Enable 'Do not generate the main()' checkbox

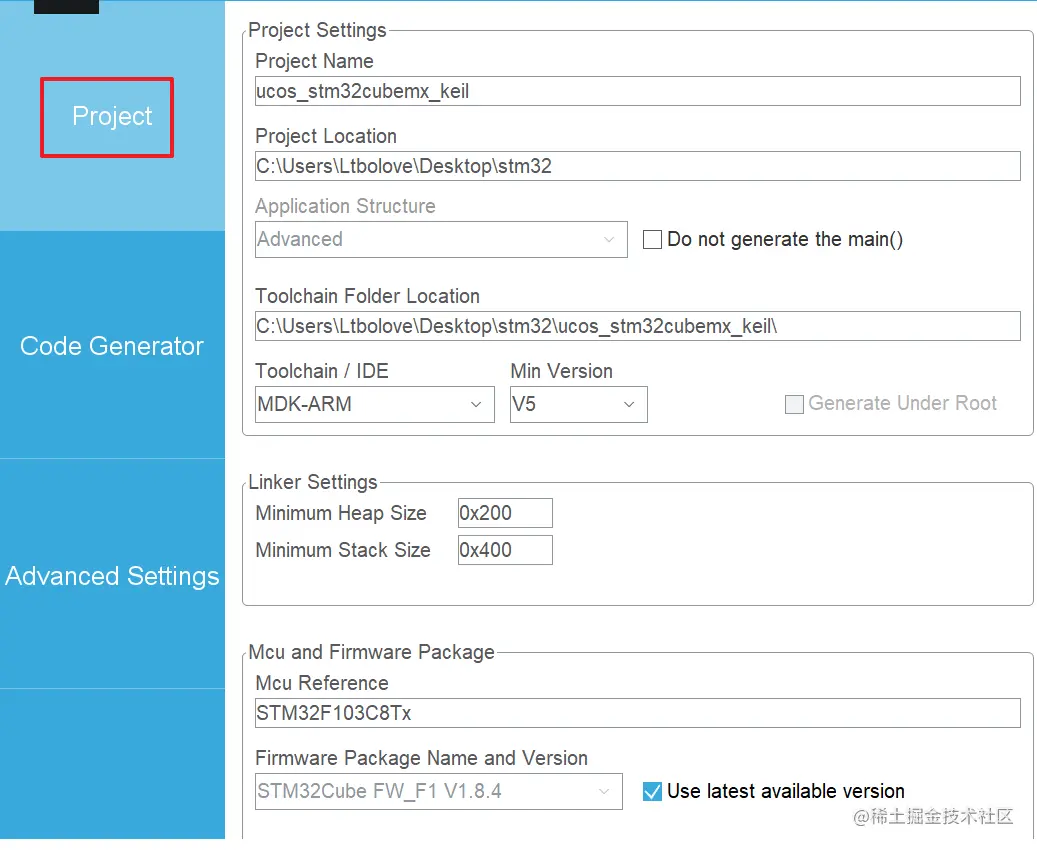(x=652, y=240)
